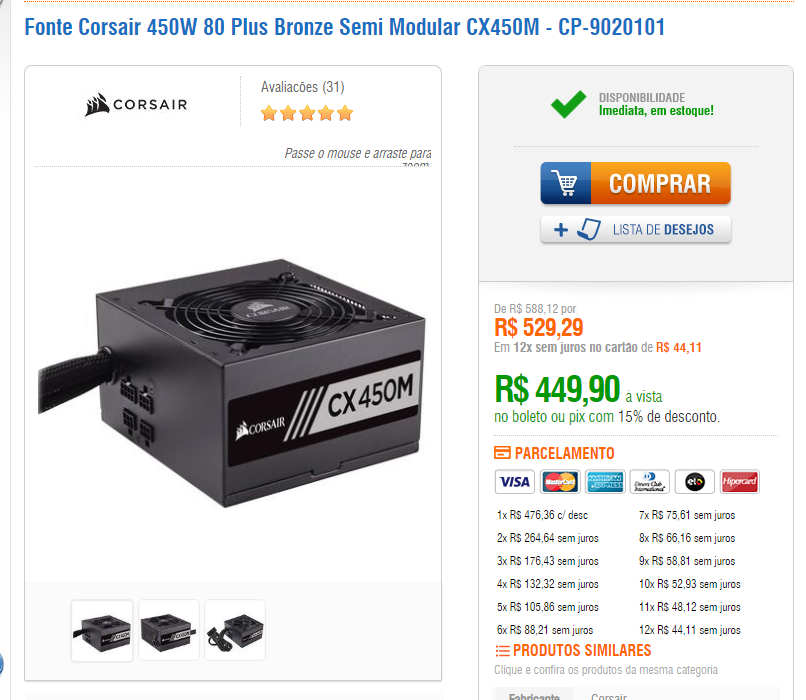Click the green availability checkmark icon

pos(568,104)
